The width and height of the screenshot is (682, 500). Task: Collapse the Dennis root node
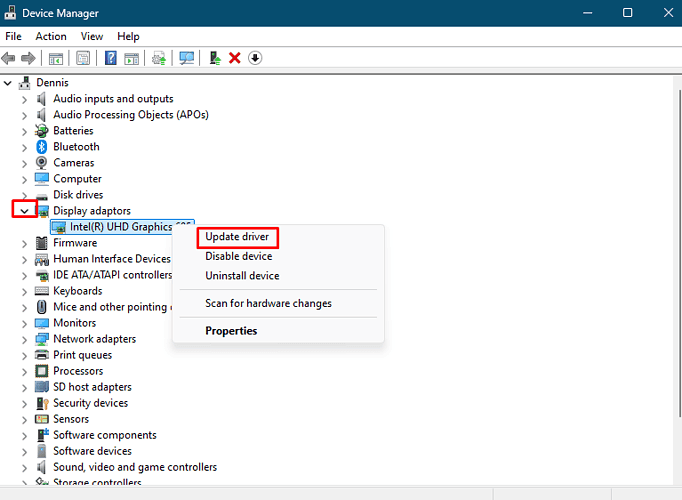(8, 83)
